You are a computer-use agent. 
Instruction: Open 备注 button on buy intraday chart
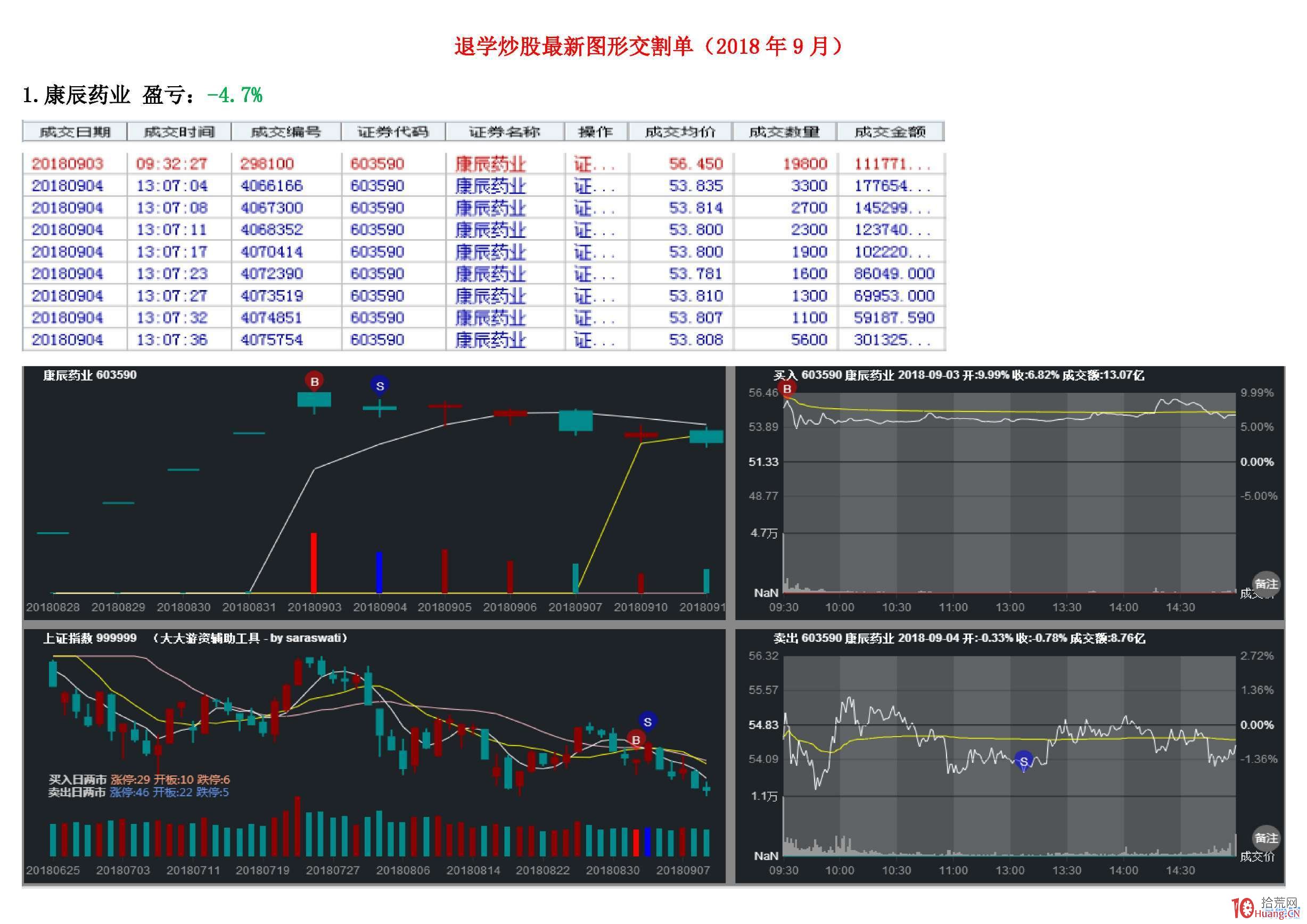click(1266, 584)
